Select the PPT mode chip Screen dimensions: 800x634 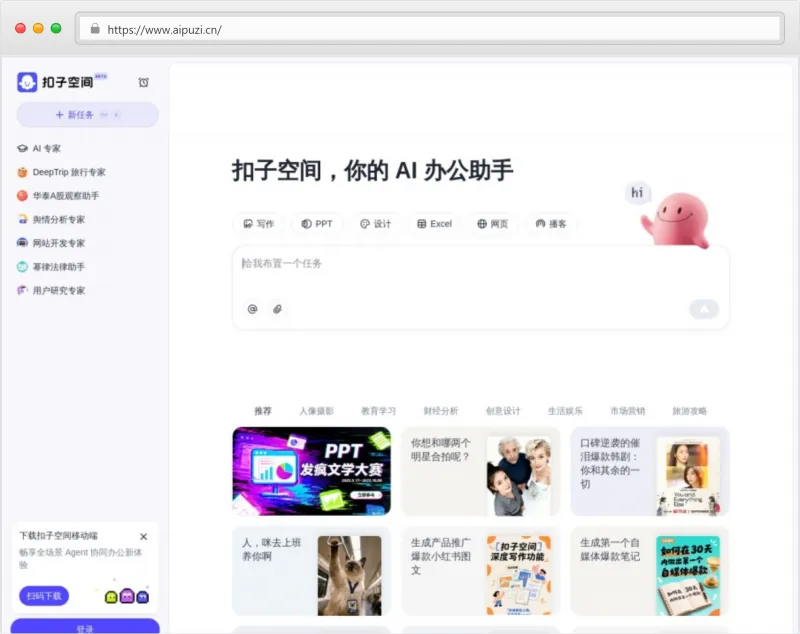click(x=317, y=224)
